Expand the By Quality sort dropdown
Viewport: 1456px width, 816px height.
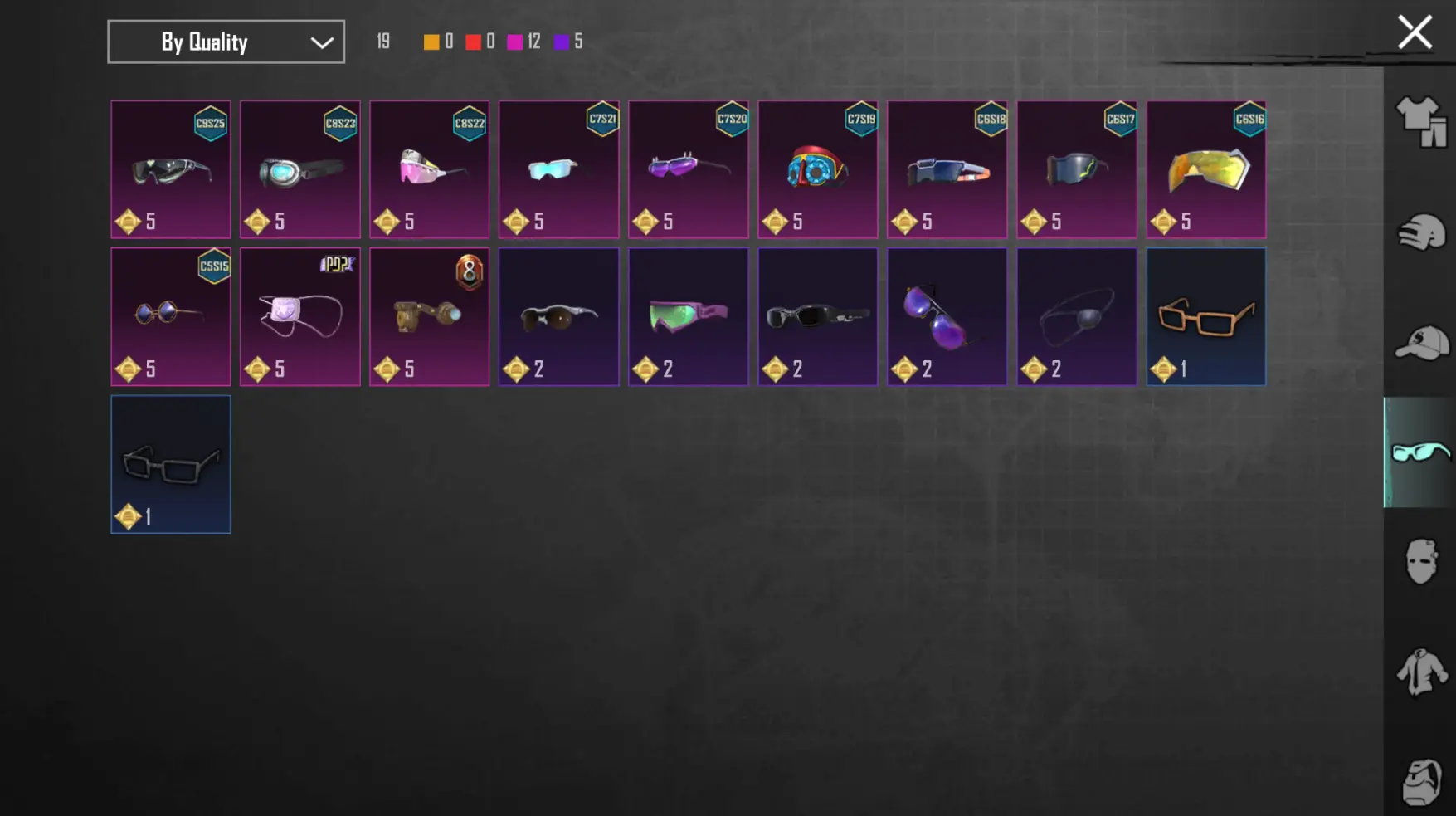(x=226, y=42)
